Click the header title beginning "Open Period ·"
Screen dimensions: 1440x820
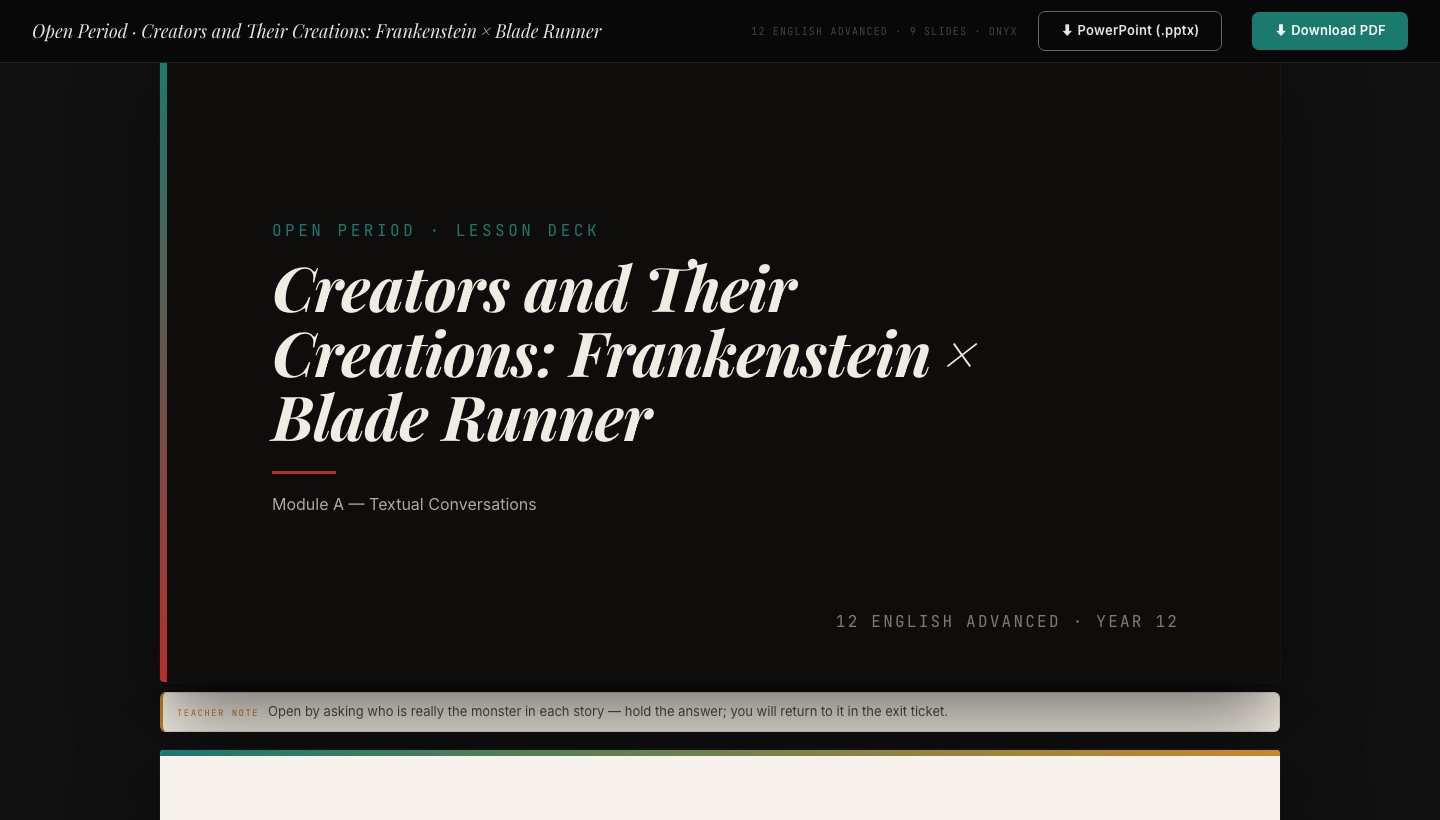coord(317,31)
